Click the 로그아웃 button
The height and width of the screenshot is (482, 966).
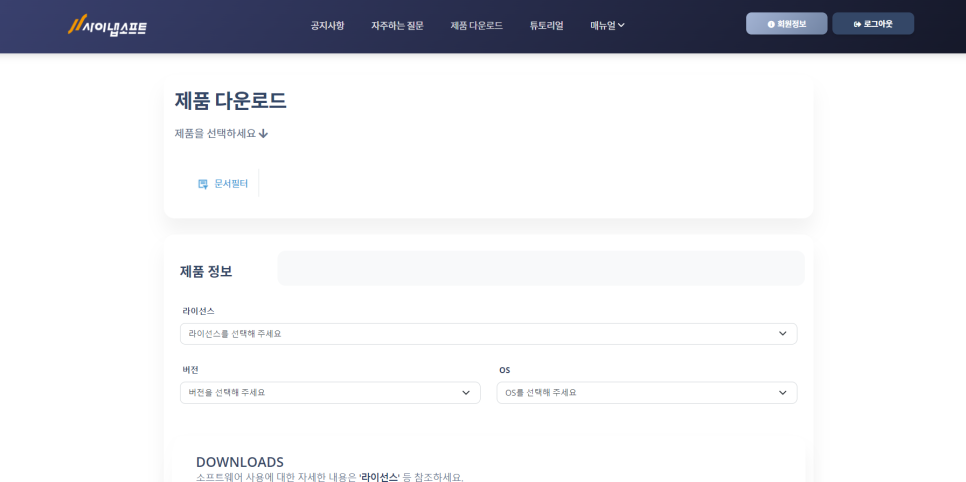(x=873, y=23)
